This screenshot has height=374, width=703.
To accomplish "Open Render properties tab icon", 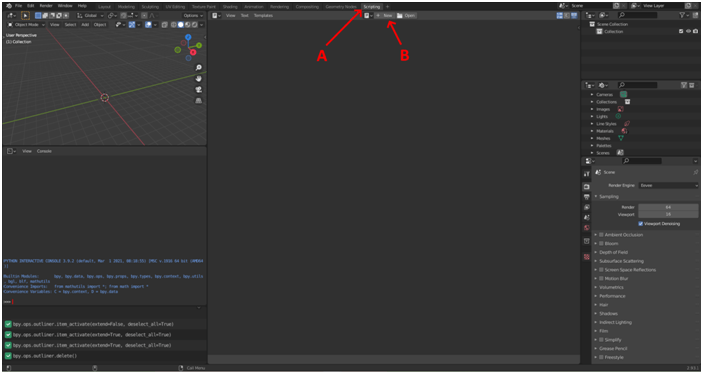I will pyautogui.click(x=586, y=187).
